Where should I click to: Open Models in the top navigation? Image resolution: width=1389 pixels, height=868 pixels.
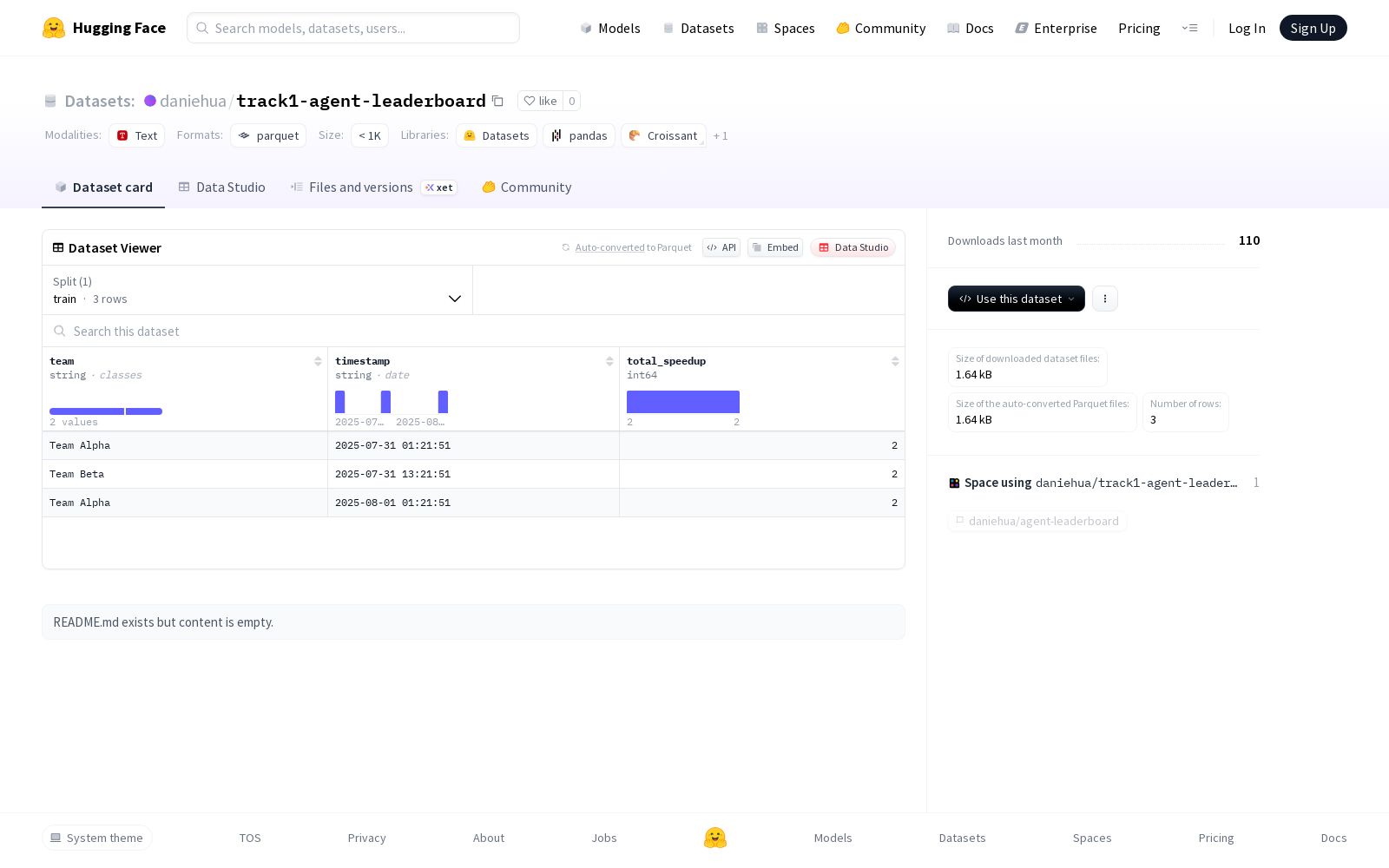click(610, 28)
